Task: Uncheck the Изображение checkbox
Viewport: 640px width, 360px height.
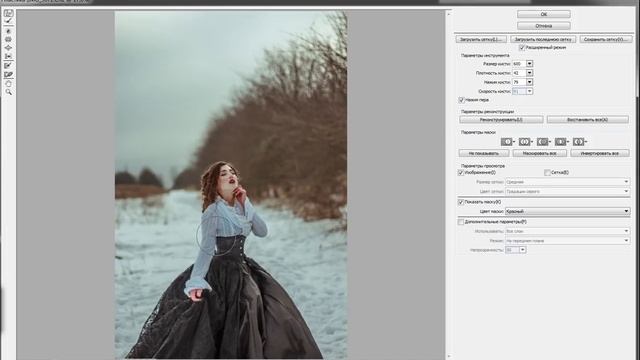Action: point(461,173)
